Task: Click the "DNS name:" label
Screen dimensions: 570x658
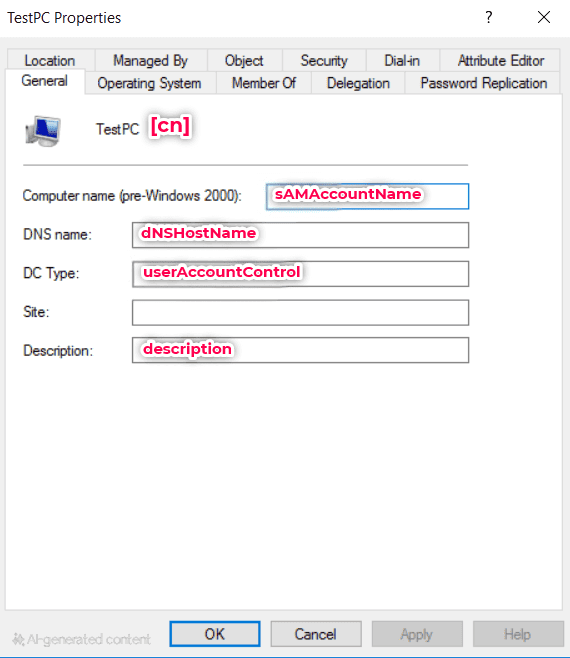Action: click(58, 235)
